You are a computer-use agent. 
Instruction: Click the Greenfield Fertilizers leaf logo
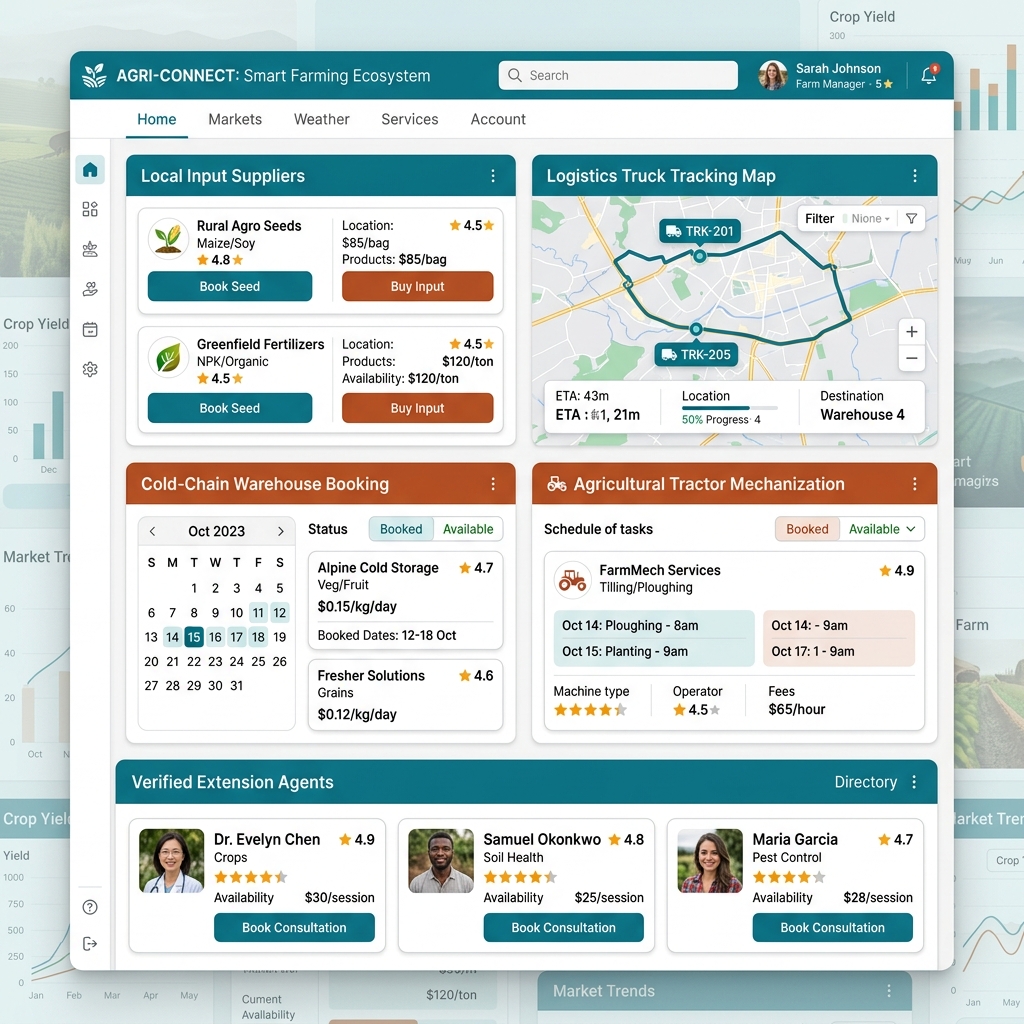coord(168,357)
